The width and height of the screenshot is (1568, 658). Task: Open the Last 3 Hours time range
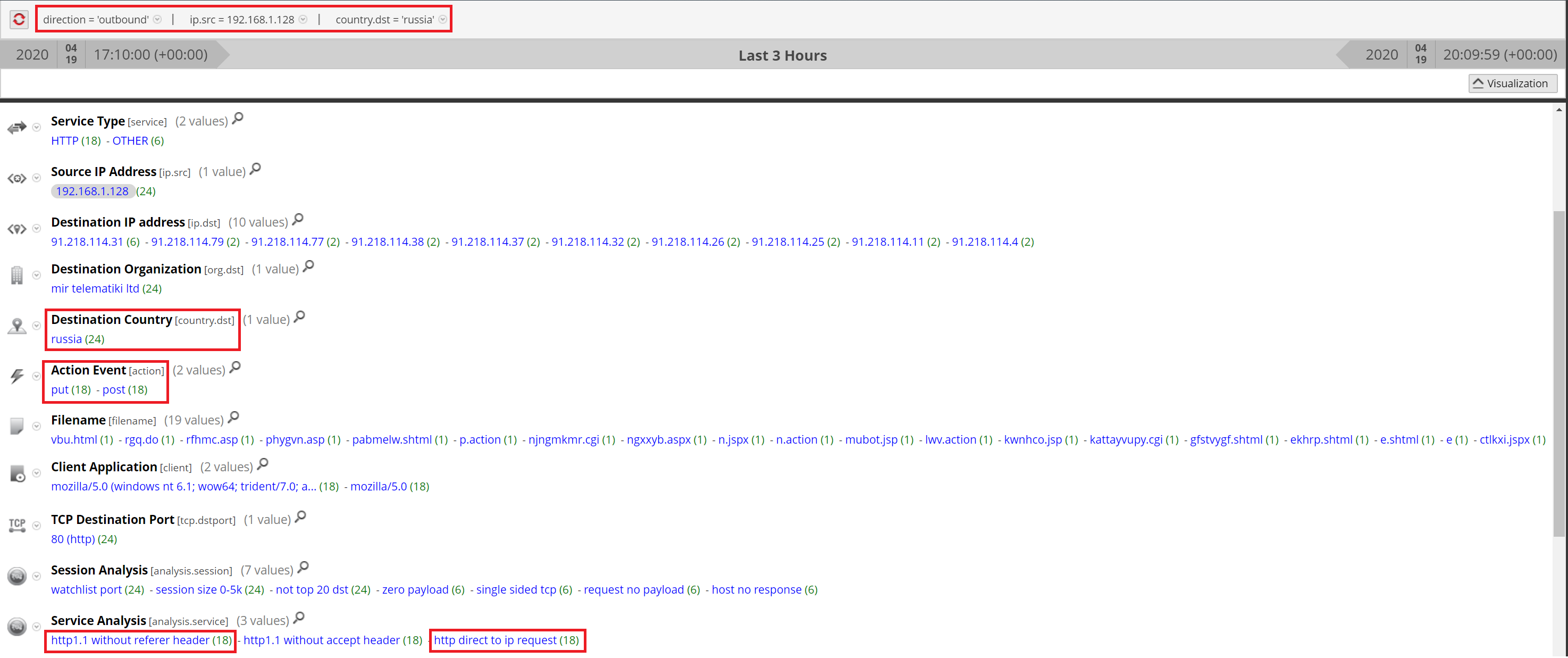(782, 55)
